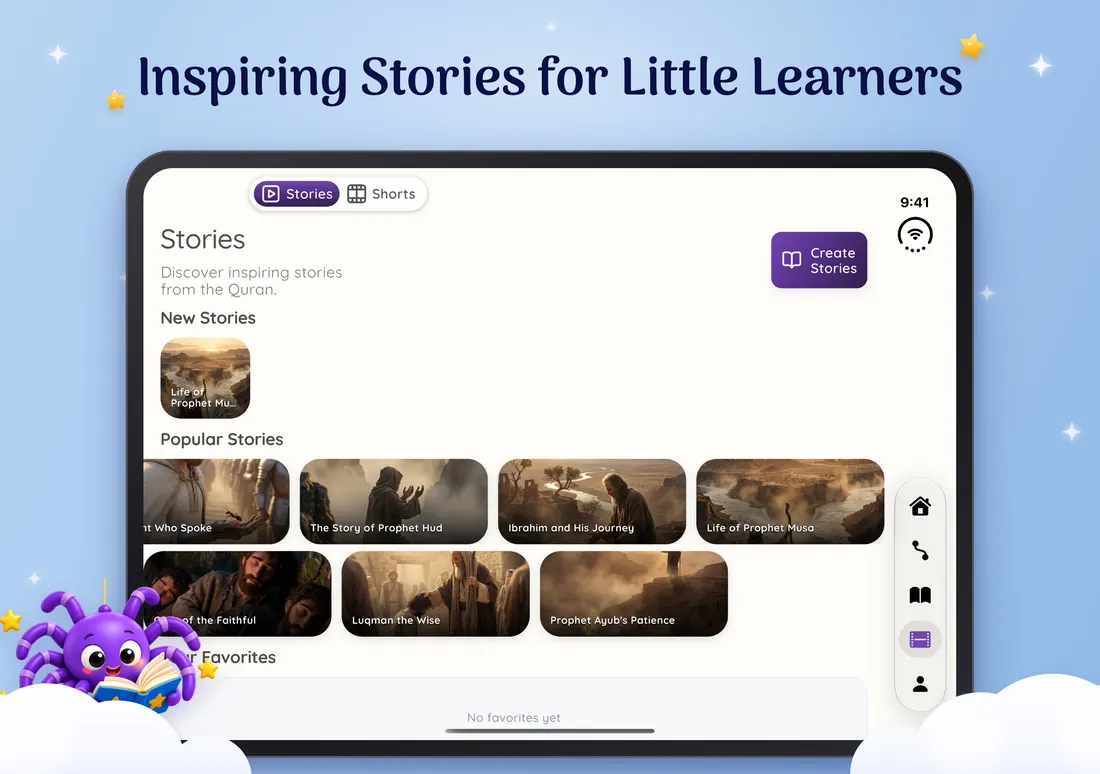Select the highlighted film stories icon
The image size is (1100, 774).
coord(920,639)
